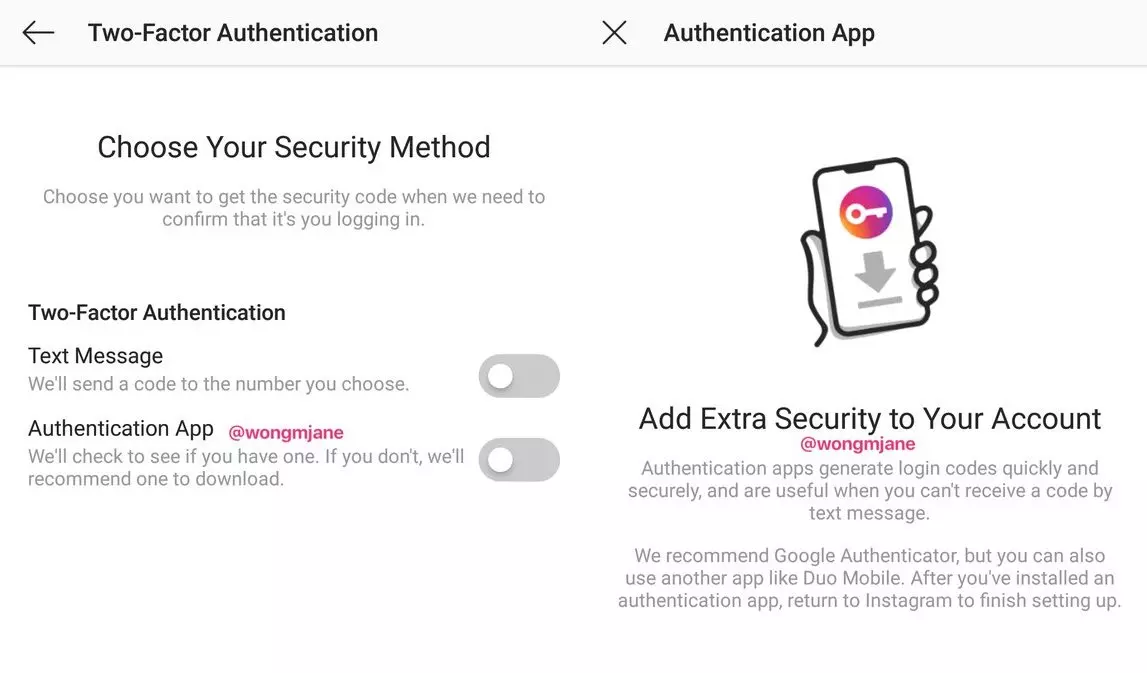Viewport: 1147px width, 673px height.
Task: Turn on the Authentication App toggle
Action: (519, 459)
